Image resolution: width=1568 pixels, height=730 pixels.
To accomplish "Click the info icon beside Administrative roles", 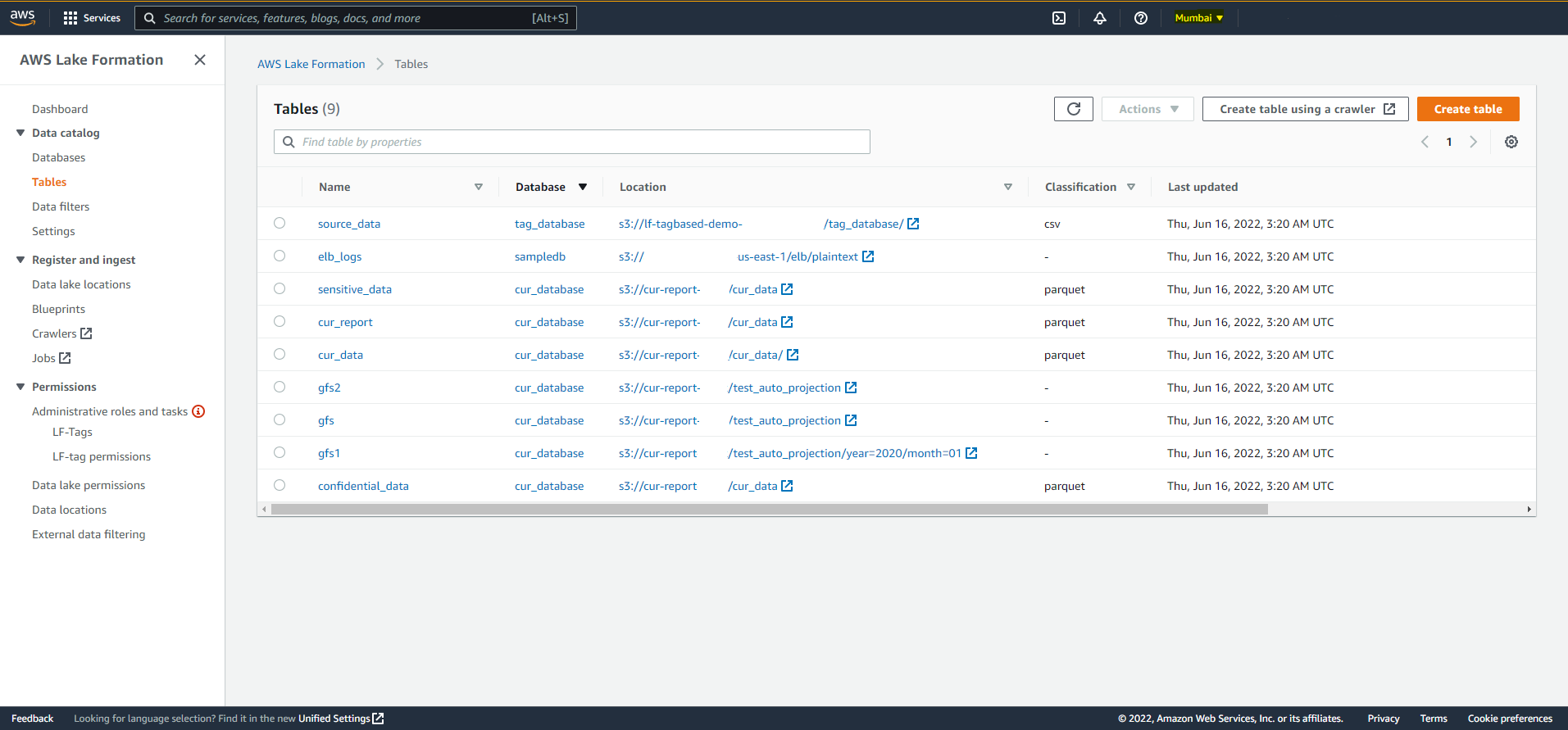I will click(198, 411).
